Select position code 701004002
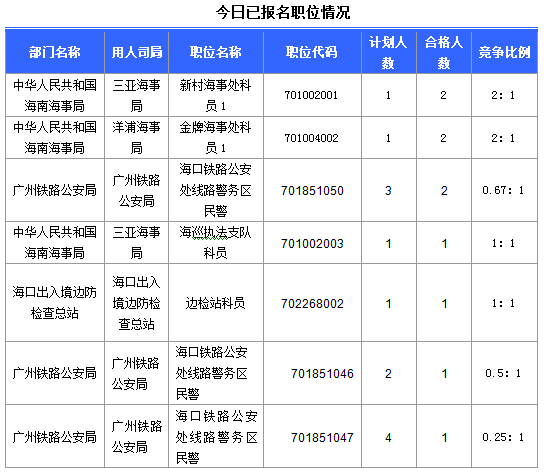548x475 pixels. pos(311,138)
